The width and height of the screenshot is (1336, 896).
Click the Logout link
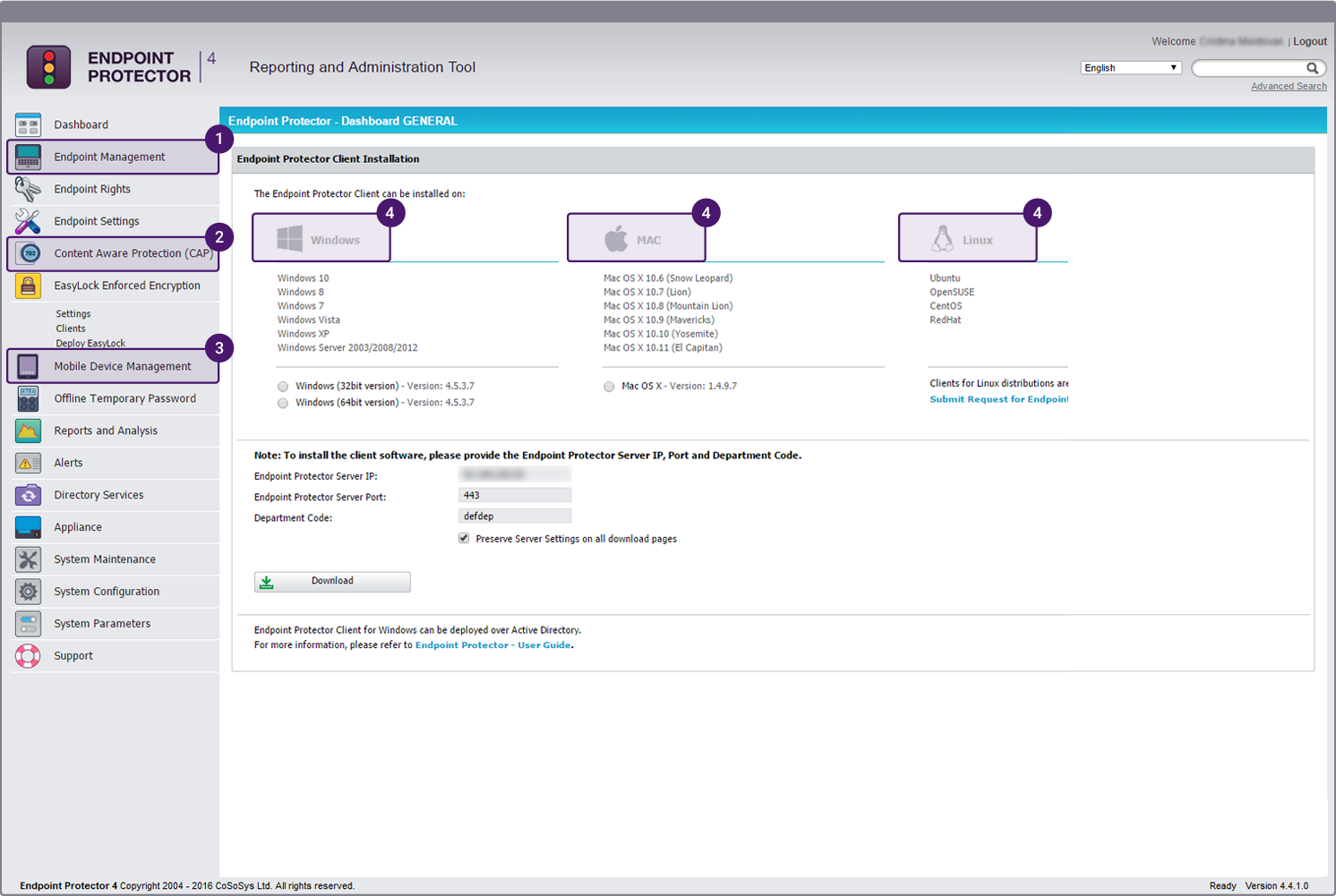[1310, 42]
